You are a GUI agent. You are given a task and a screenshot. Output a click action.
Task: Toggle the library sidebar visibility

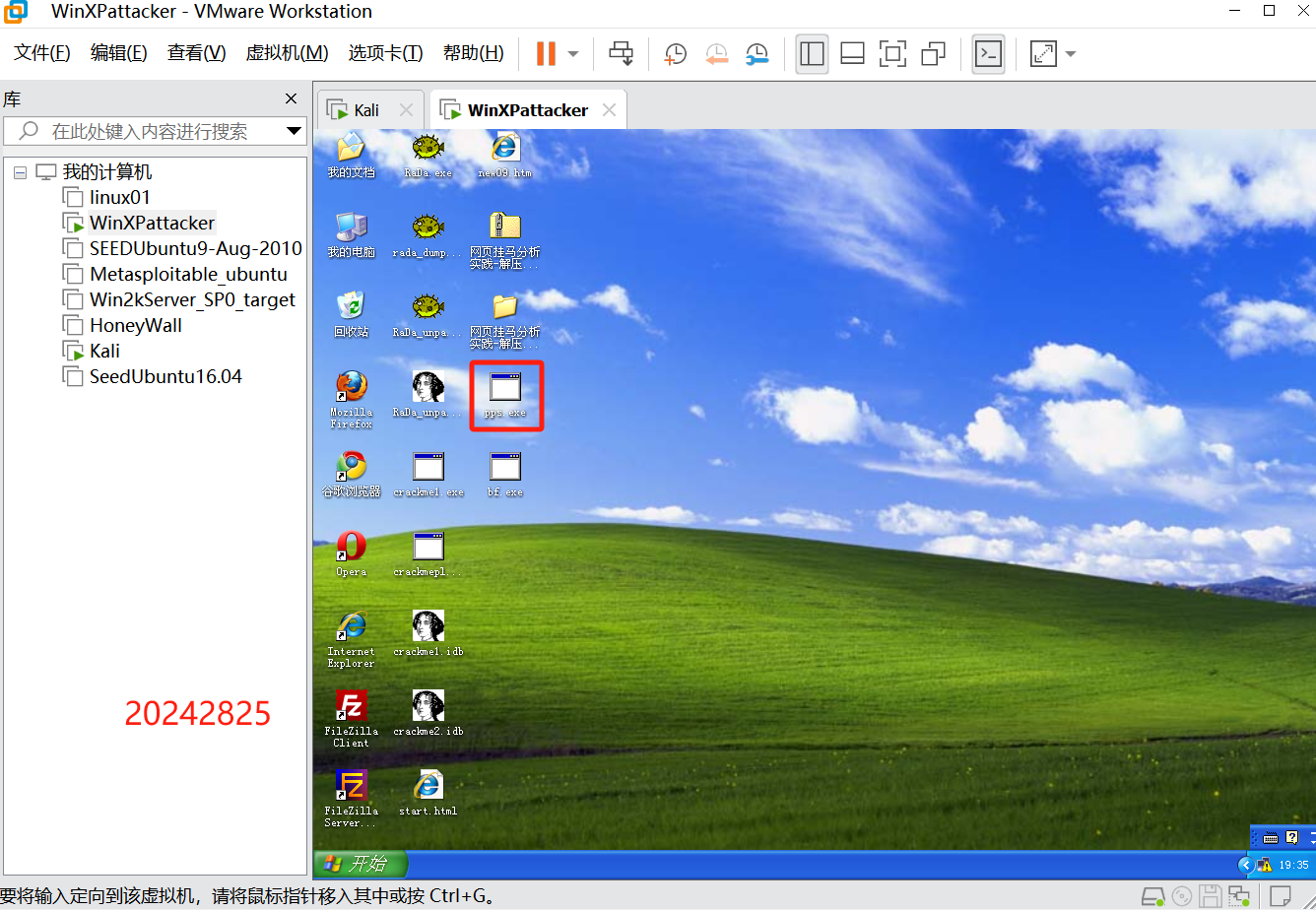pyautogui.click(x=812, y=54)
